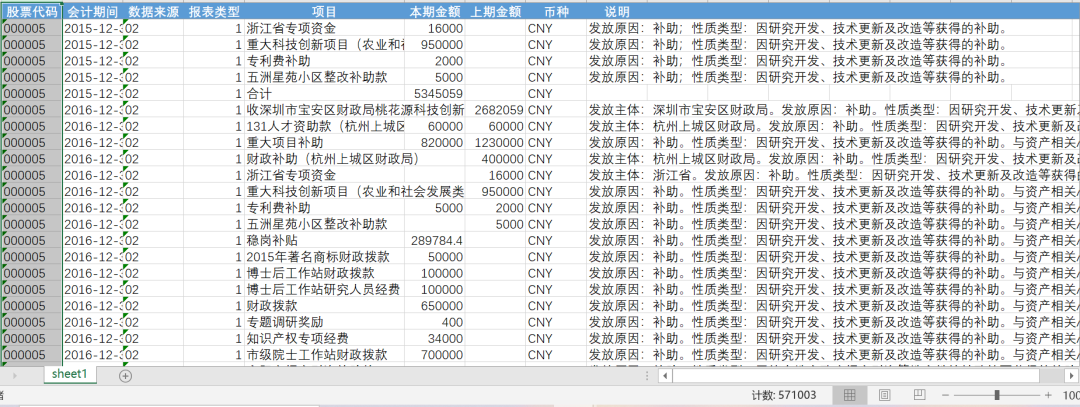Select cell 知识产权专项经费
1080x407 pixels.
coord(324,339)
